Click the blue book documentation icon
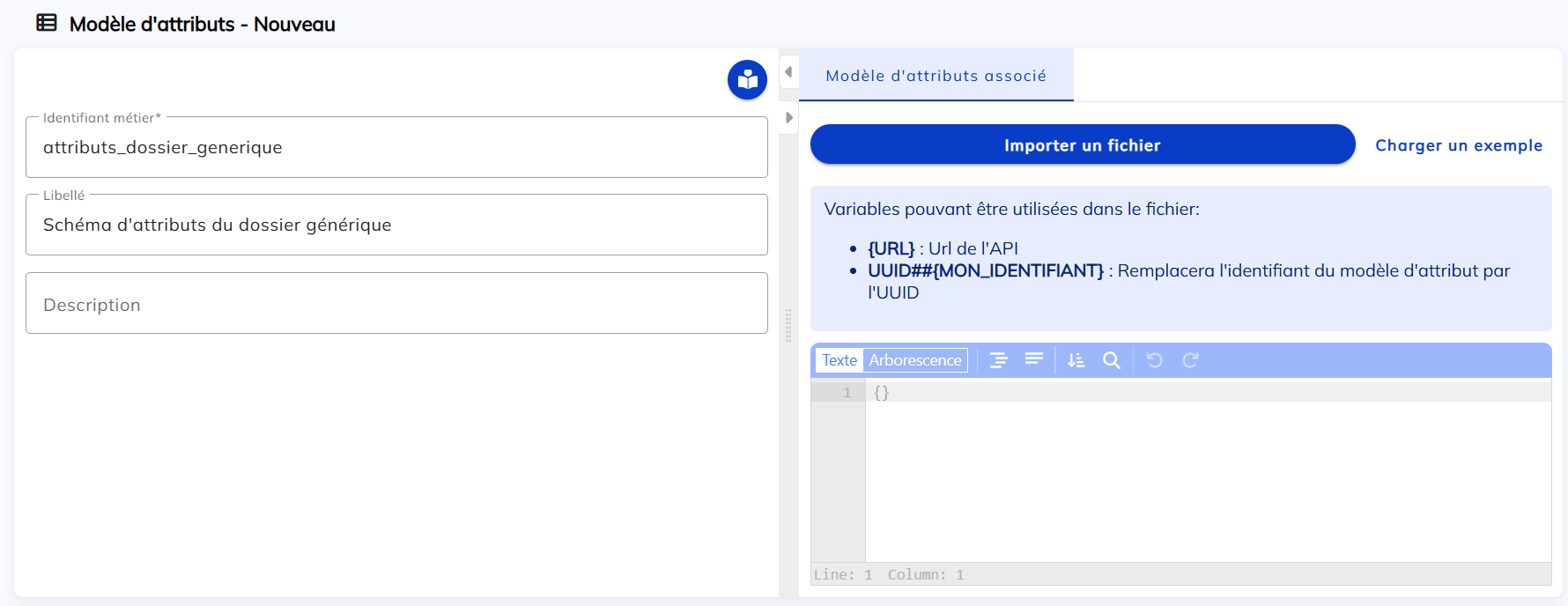This screenshot has height=606, width=1568. point(747,80)
